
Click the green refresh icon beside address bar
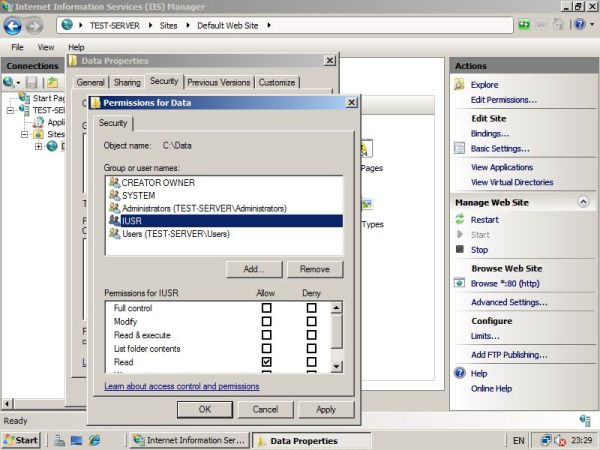point(524,25)
